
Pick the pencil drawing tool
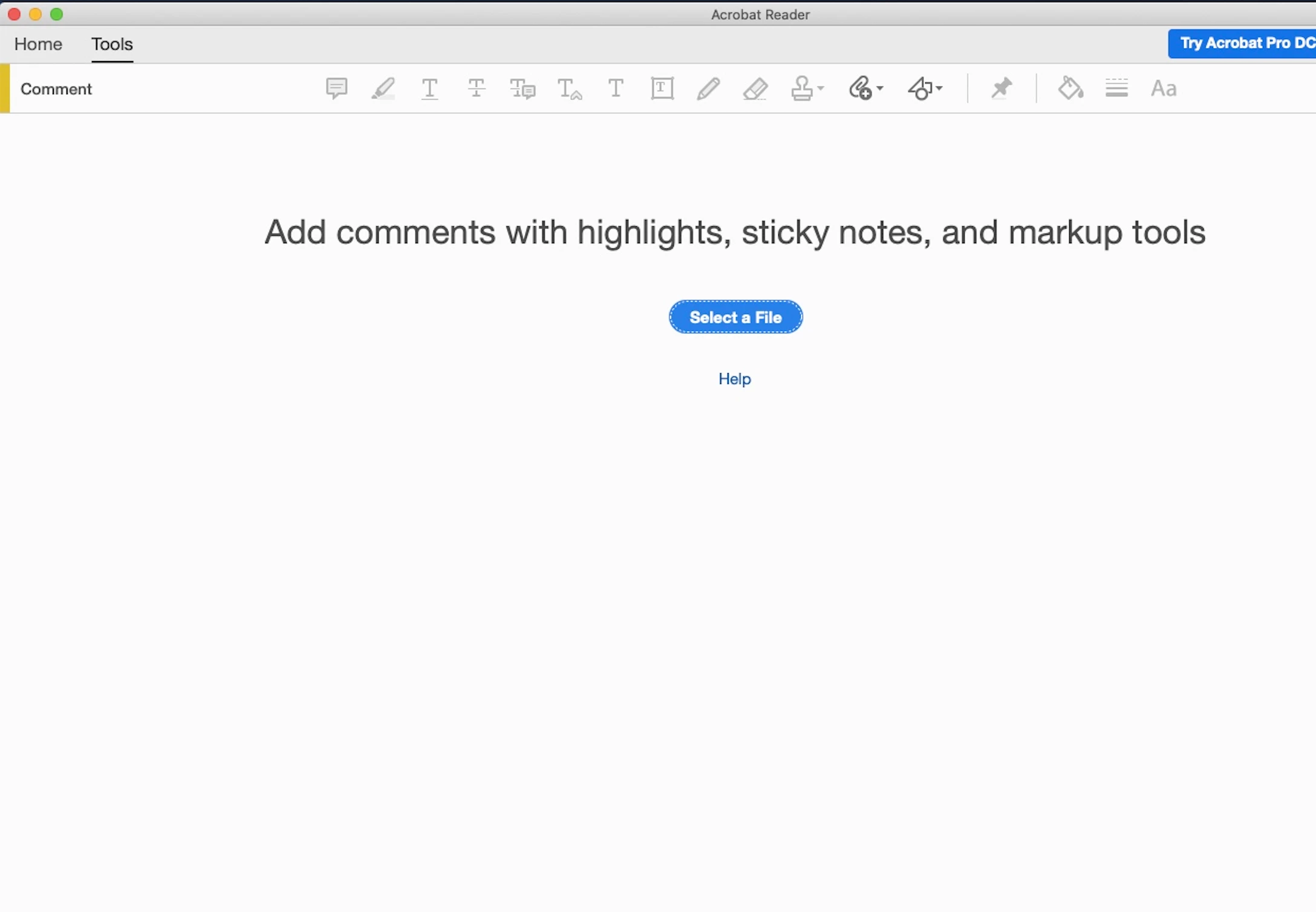[x=708, y=88]
